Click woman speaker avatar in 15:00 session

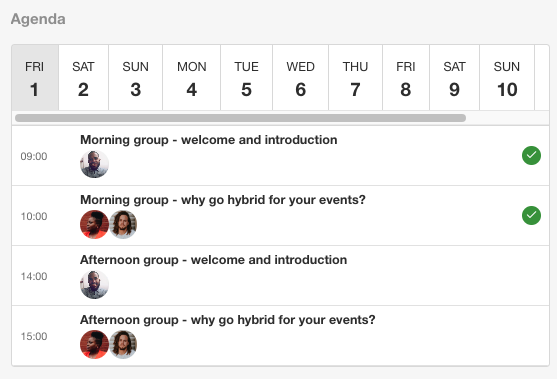coord(94,344)
